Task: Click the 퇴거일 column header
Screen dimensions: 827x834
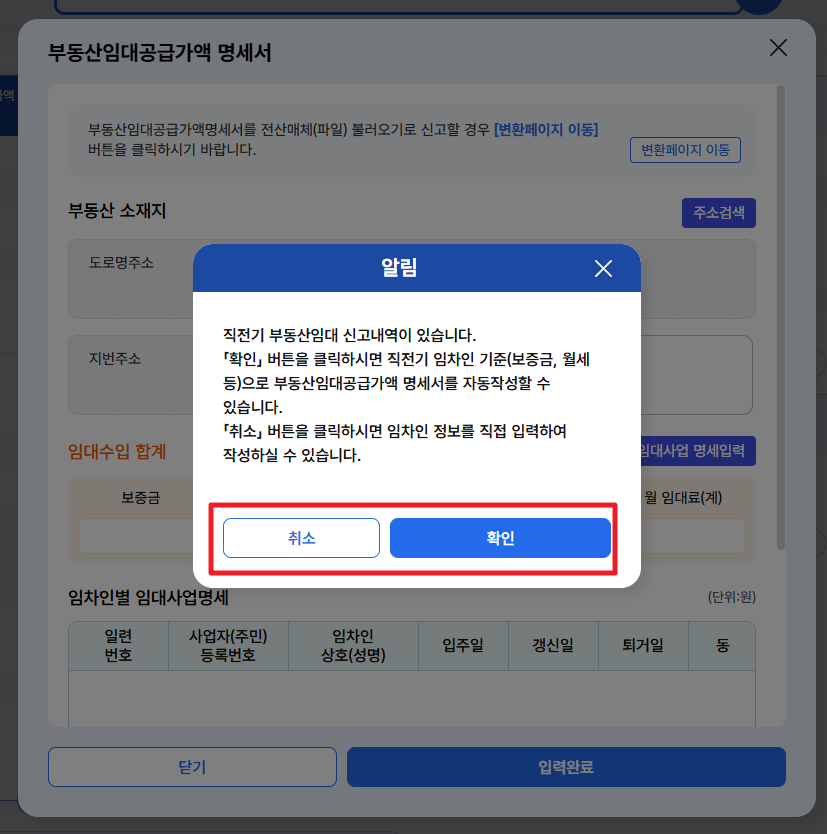Action: tap(643, 646)
